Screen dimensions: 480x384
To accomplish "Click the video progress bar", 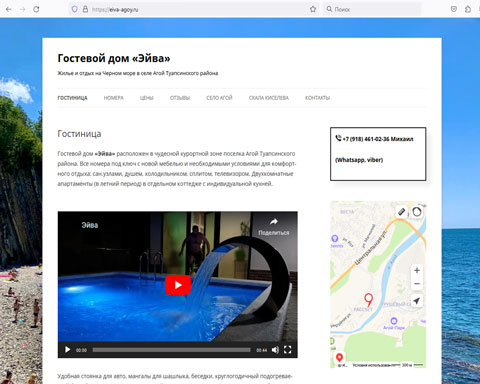I will 172,350.
